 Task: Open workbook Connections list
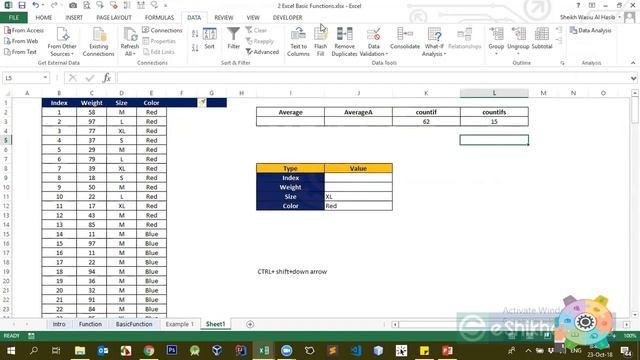point(162,30)
